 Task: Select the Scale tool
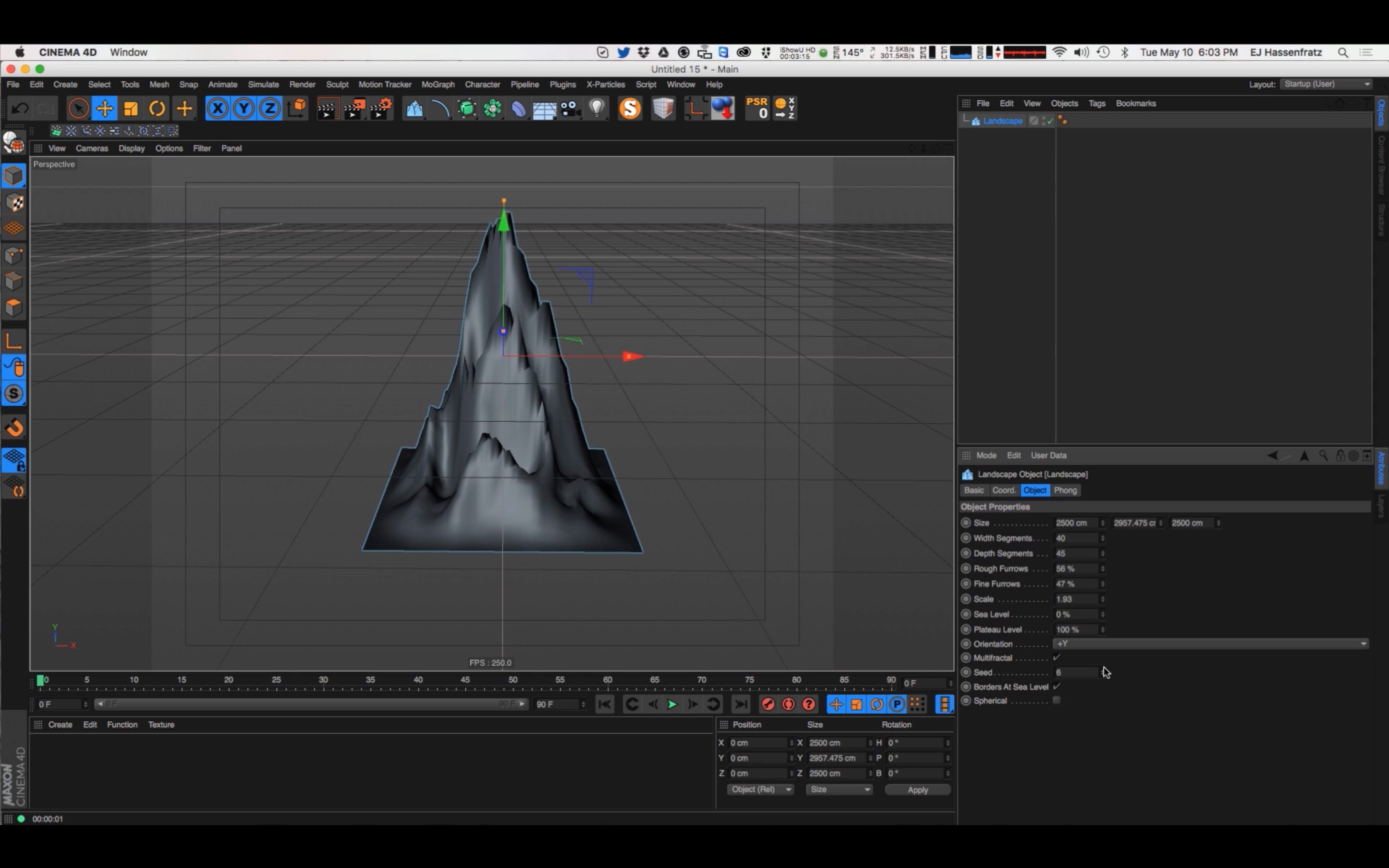click(x=131, y=108)
